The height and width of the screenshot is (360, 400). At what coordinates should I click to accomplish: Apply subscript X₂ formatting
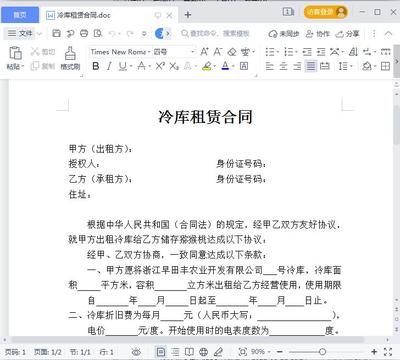pos(174,66)
